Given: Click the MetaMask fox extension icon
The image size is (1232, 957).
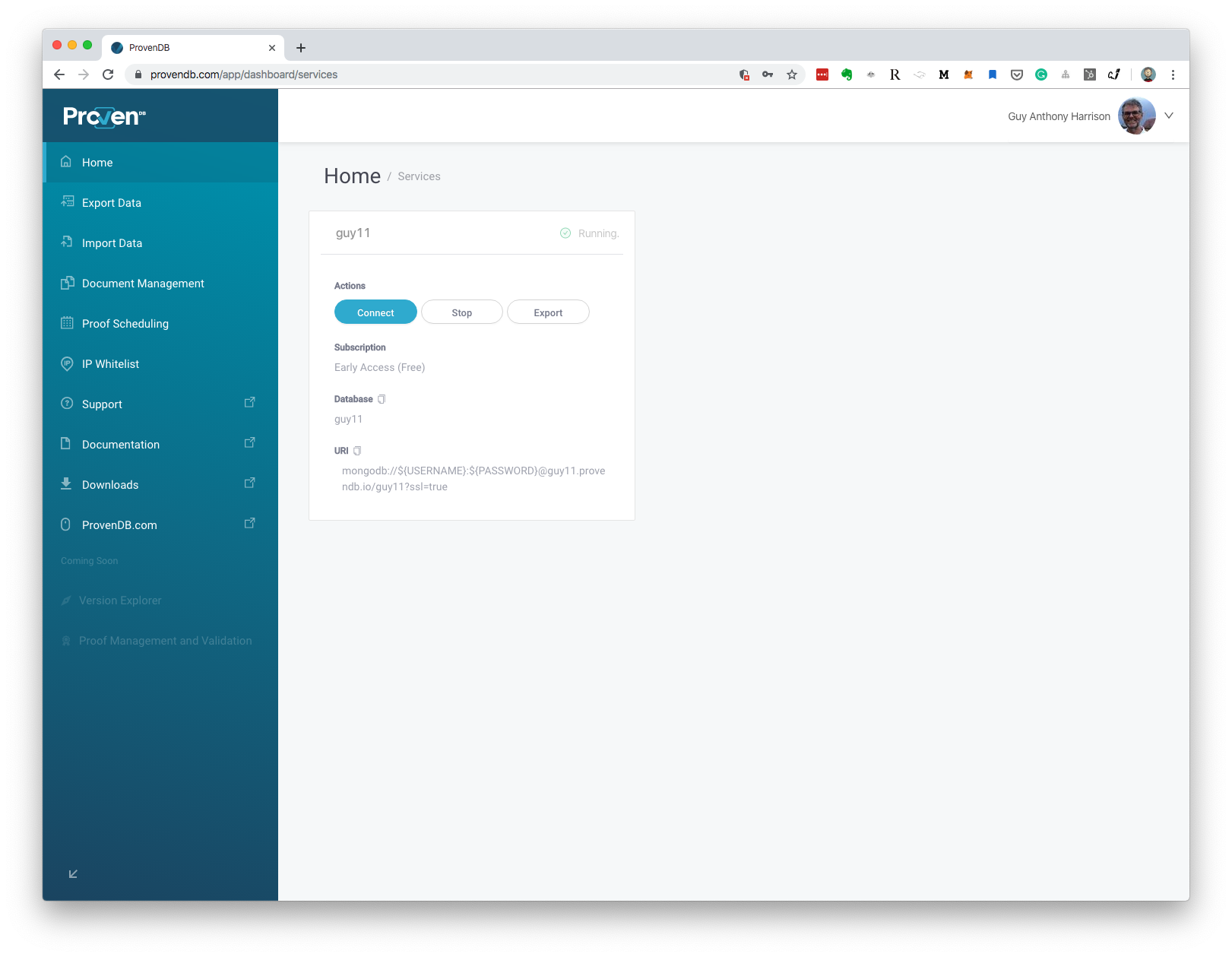Looking at the screenshot, I should click(x=968, y=74).
